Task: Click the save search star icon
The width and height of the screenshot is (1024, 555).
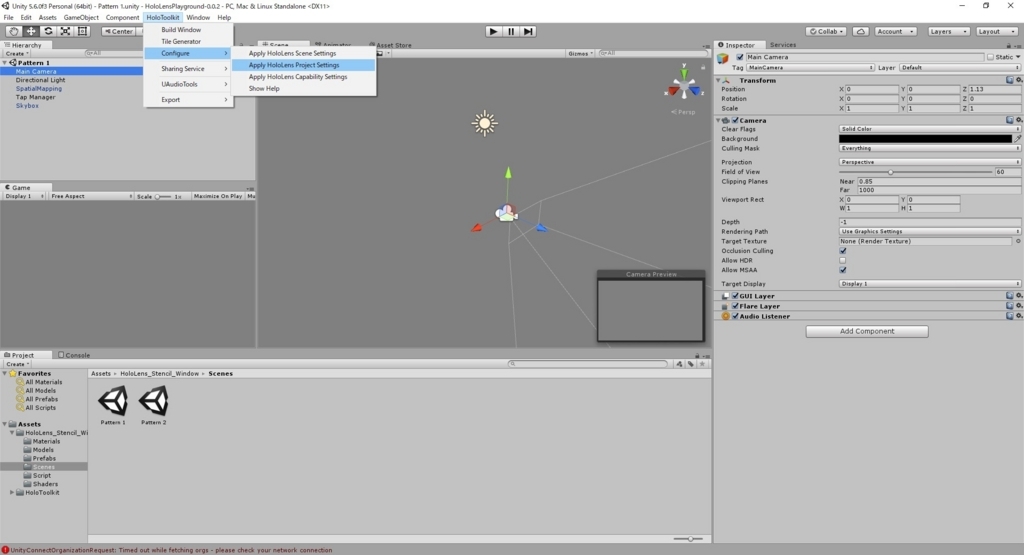Action: pyautogui.click(x=703, y=364)
